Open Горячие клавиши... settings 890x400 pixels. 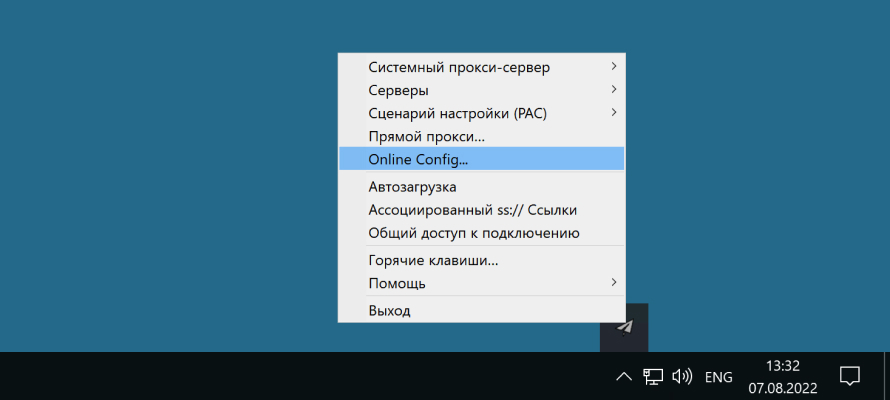pos(481,260)
